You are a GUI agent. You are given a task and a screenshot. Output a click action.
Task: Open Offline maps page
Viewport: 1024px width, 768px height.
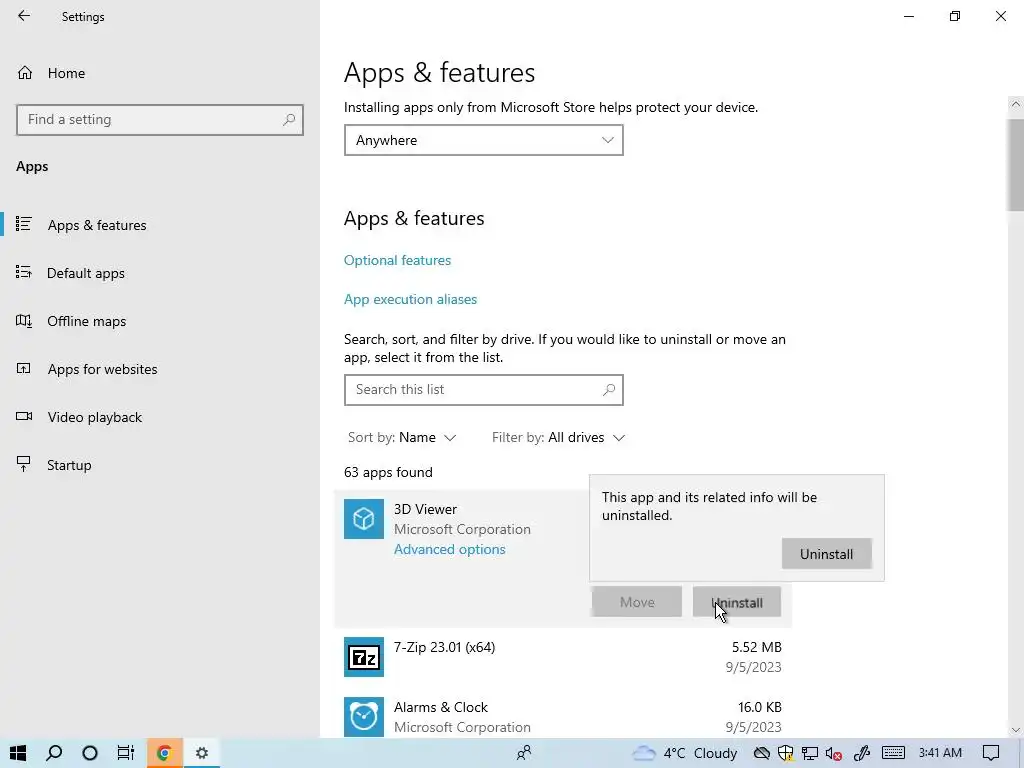pyautogui.click(x=86, y=321)
